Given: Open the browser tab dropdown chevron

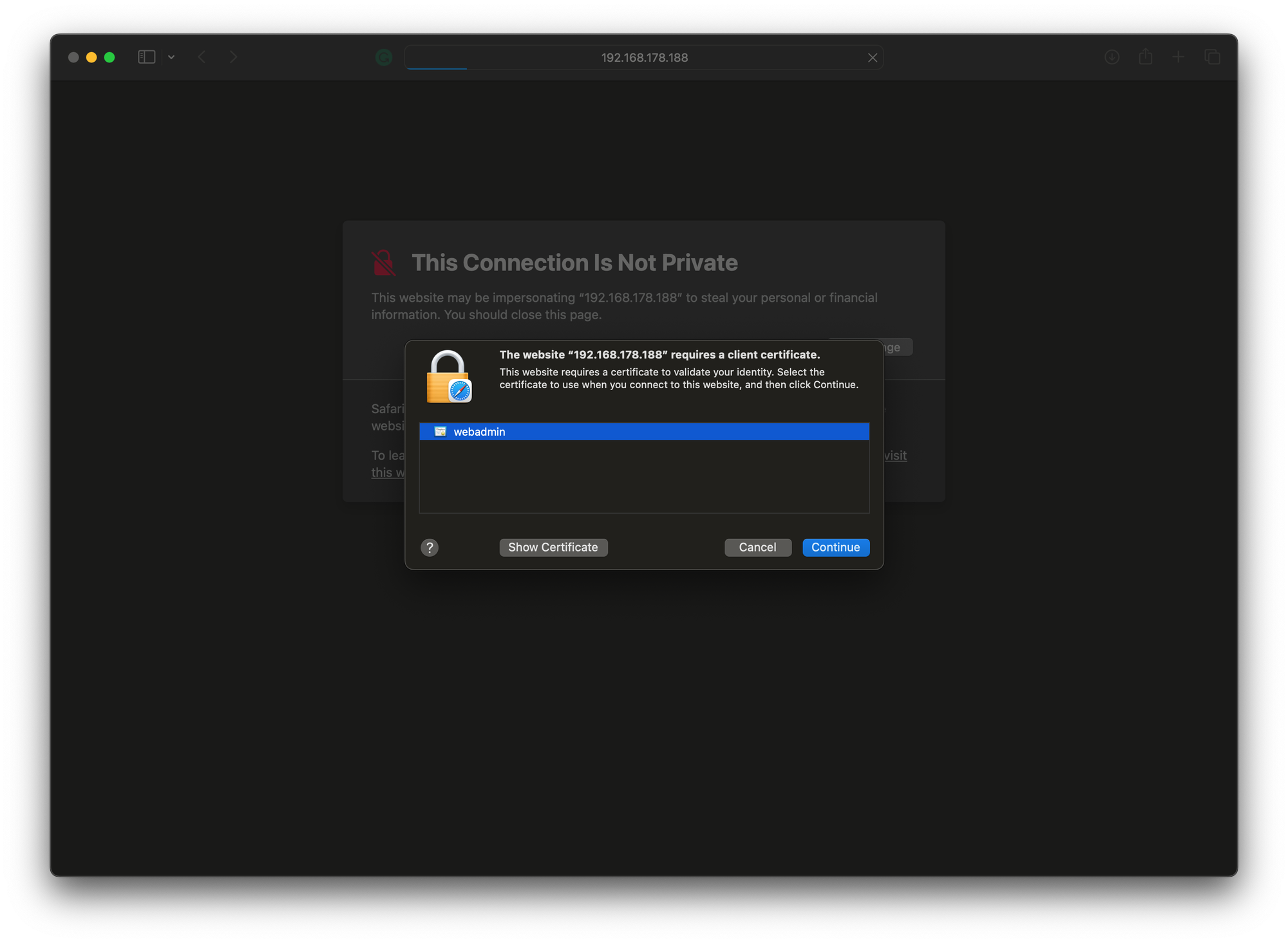Looking at the screenshot, I should (171, 56).
